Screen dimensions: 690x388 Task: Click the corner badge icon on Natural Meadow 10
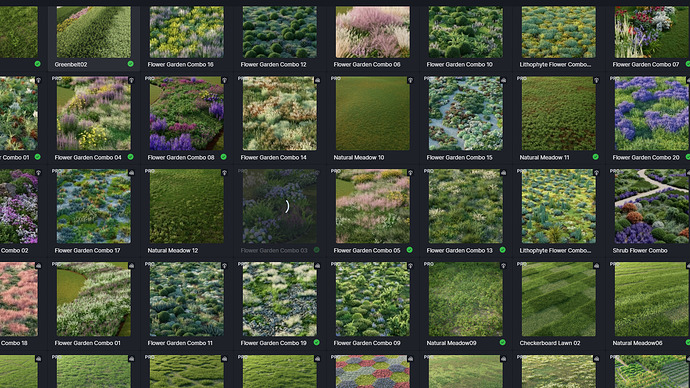click(x=410, y=81)
